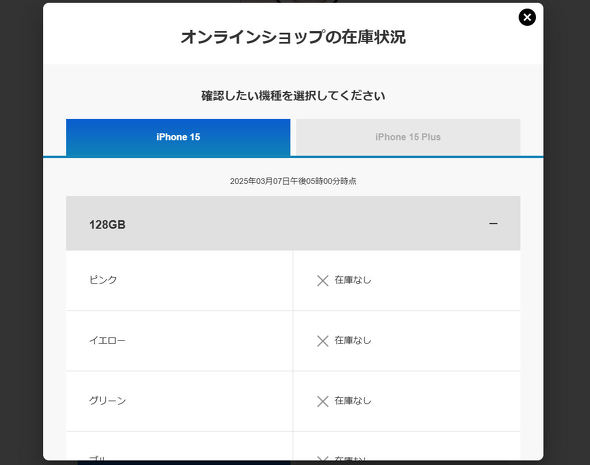Click the X icon in イエロー row

point(322,341)
